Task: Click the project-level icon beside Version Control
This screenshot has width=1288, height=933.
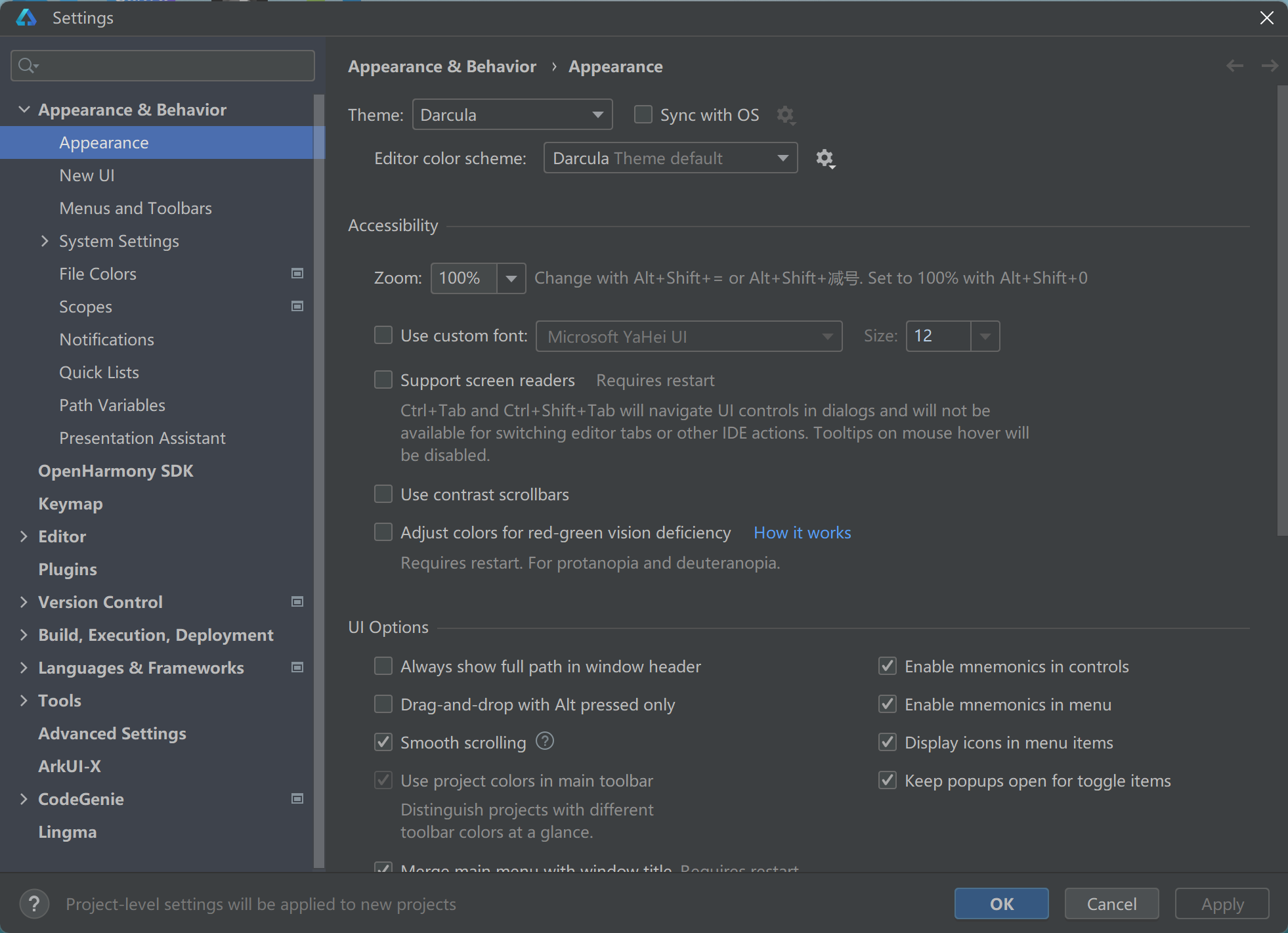Action: pos(297,601)
